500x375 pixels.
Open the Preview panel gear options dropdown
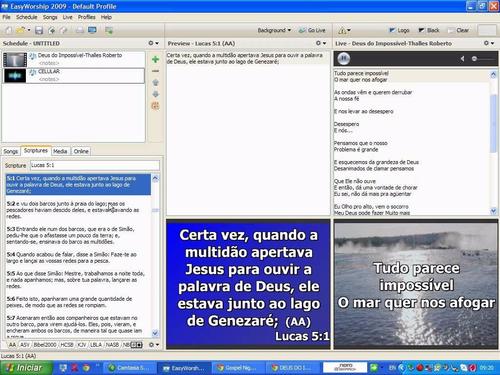(321, 43)
